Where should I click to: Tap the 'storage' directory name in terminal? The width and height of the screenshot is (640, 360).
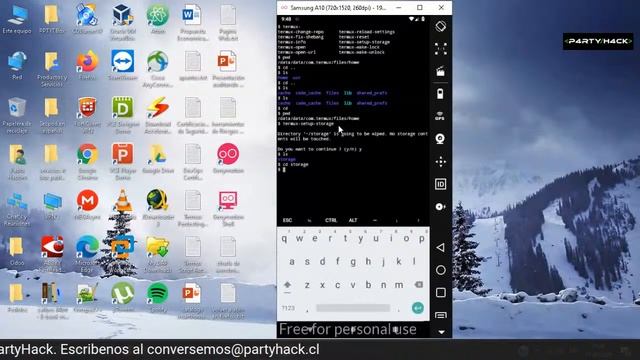click(287, 159)
